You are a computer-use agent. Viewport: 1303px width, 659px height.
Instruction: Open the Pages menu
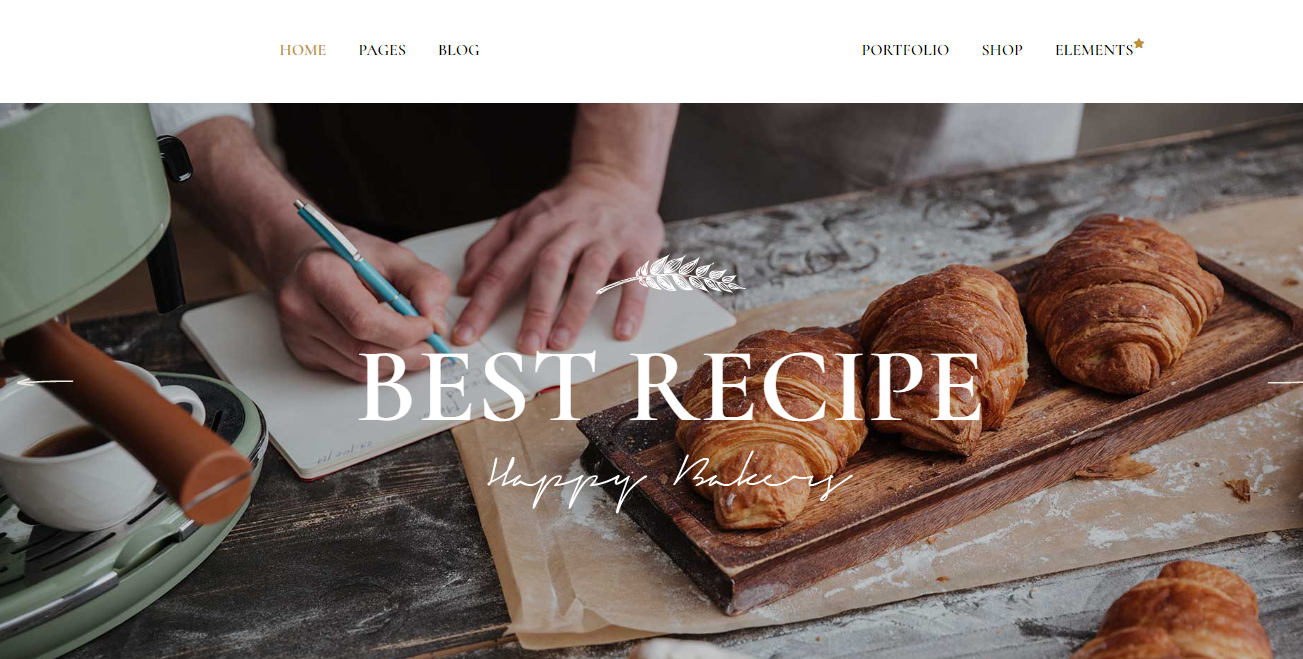[382, 50]
